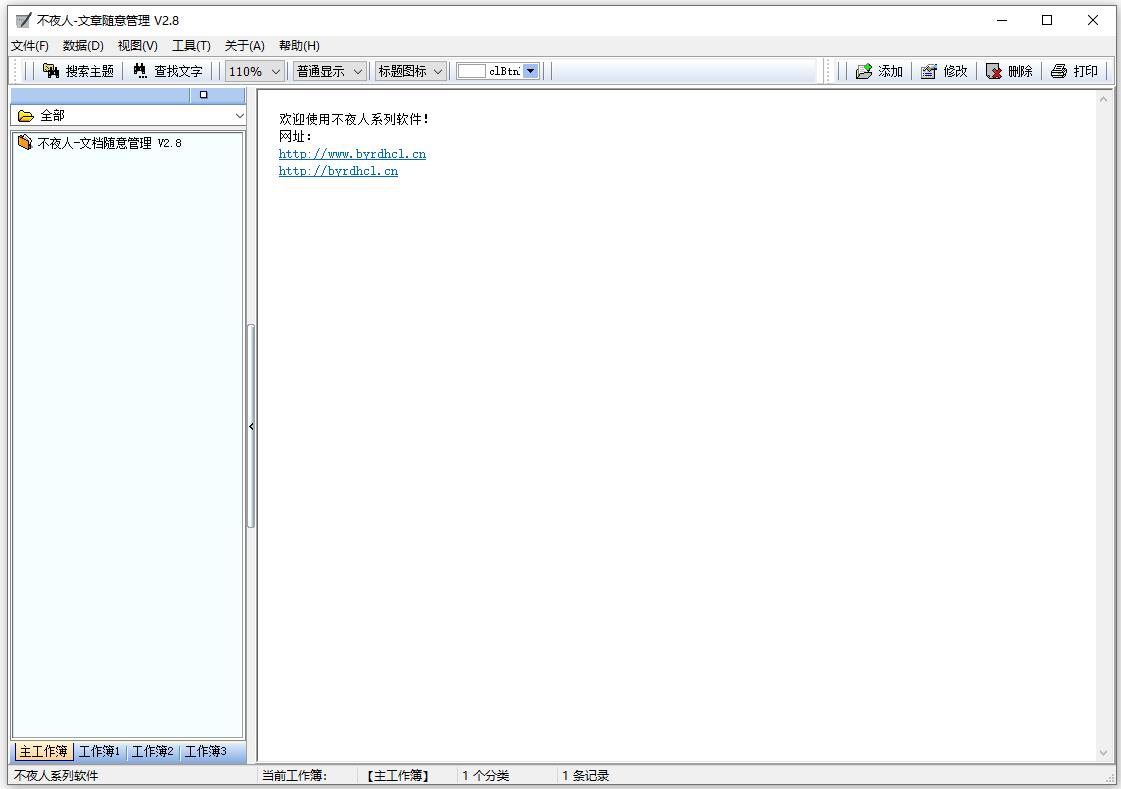Open the clBtn color picker dropdown
The width and height of the screenshot is (1121, 789).
click(x=531, y=71)
